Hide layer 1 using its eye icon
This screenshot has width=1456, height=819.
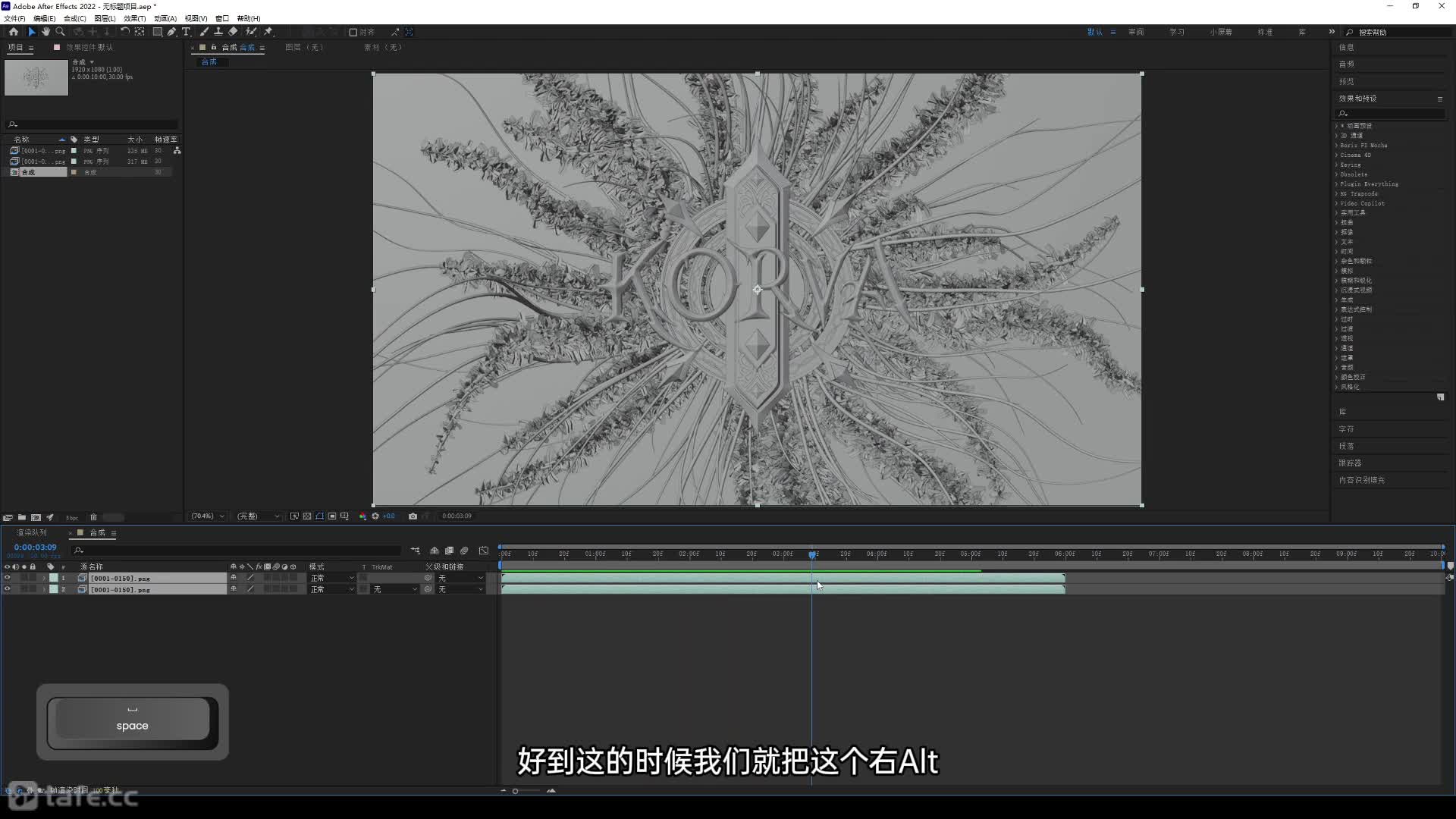coord(8,578)
